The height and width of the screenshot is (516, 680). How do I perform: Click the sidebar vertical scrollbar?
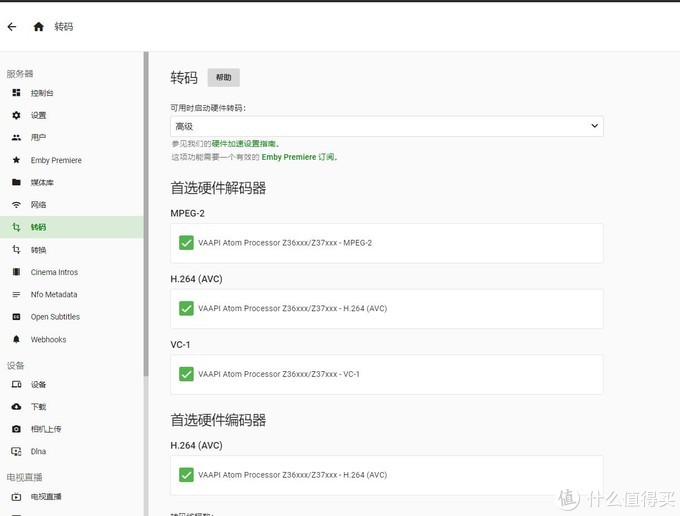pyautogui.click(x=146, y=213)
